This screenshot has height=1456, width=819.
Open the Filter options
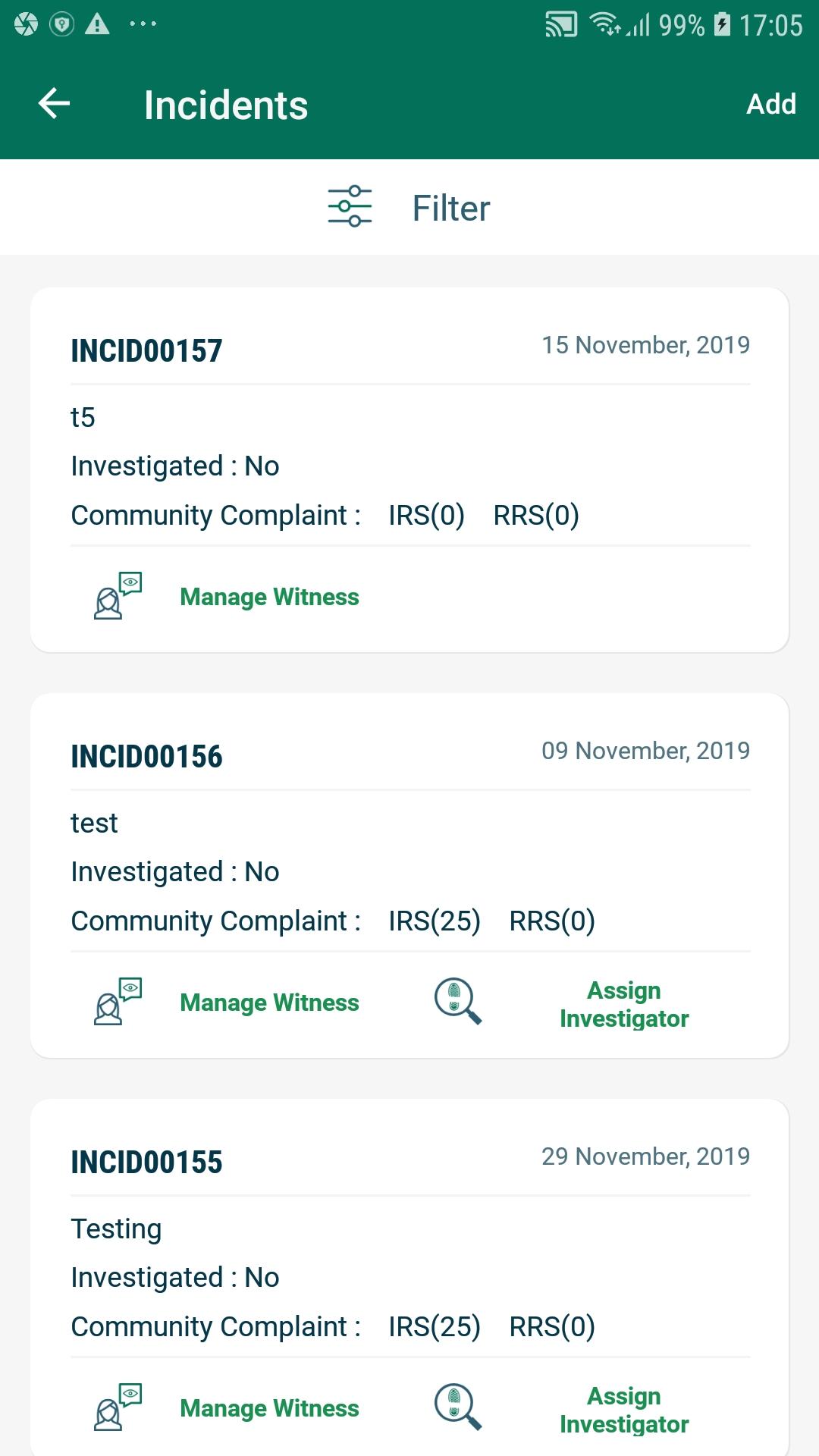(450, 208)
